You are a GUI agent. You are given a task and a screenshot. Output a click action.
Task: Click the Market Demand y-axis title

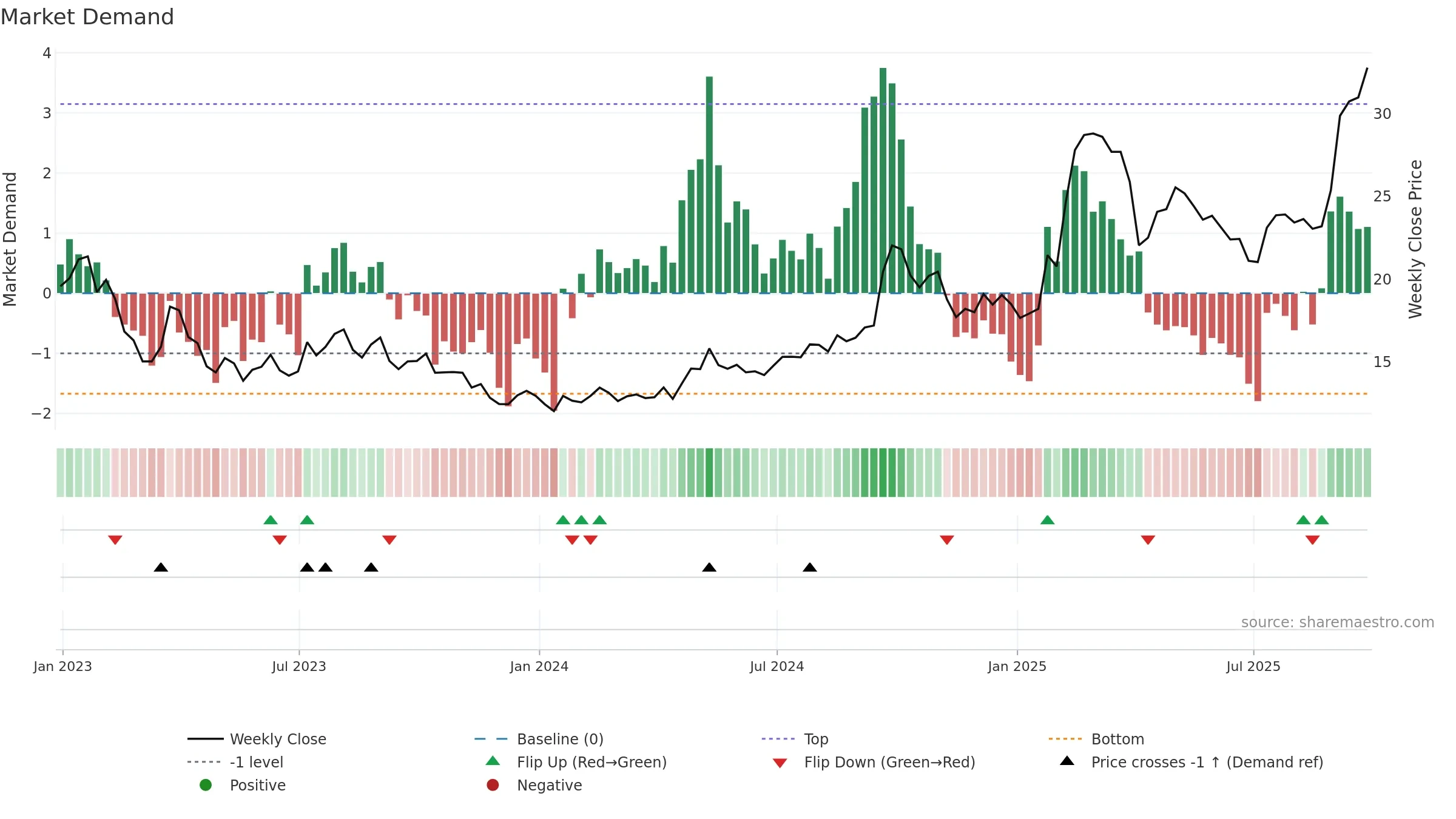(x=10, y=239)
